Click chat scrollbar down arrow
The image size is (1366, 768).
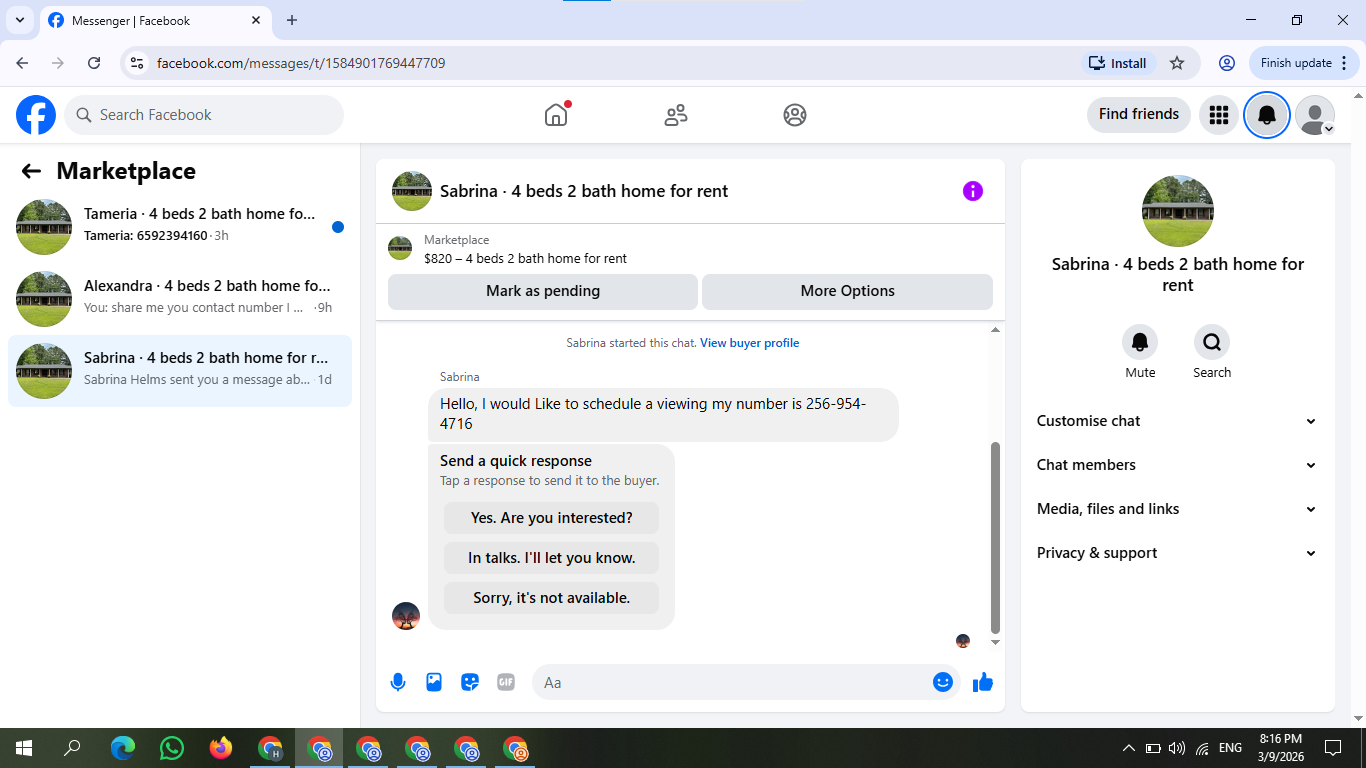point(995,642)
